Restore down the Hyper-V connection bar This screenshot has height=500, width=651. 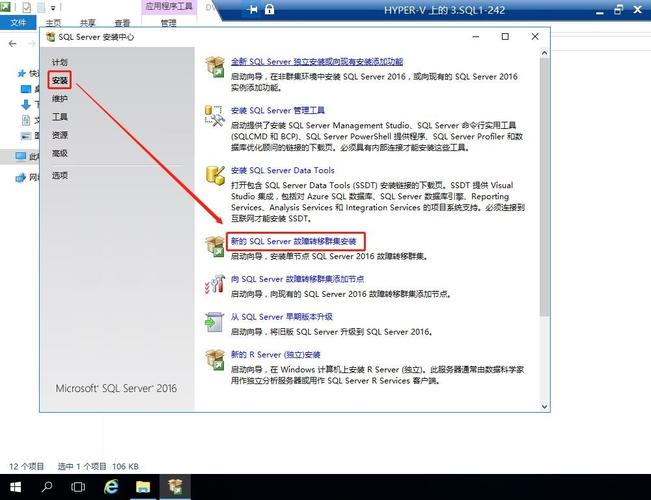pos(619,9)
